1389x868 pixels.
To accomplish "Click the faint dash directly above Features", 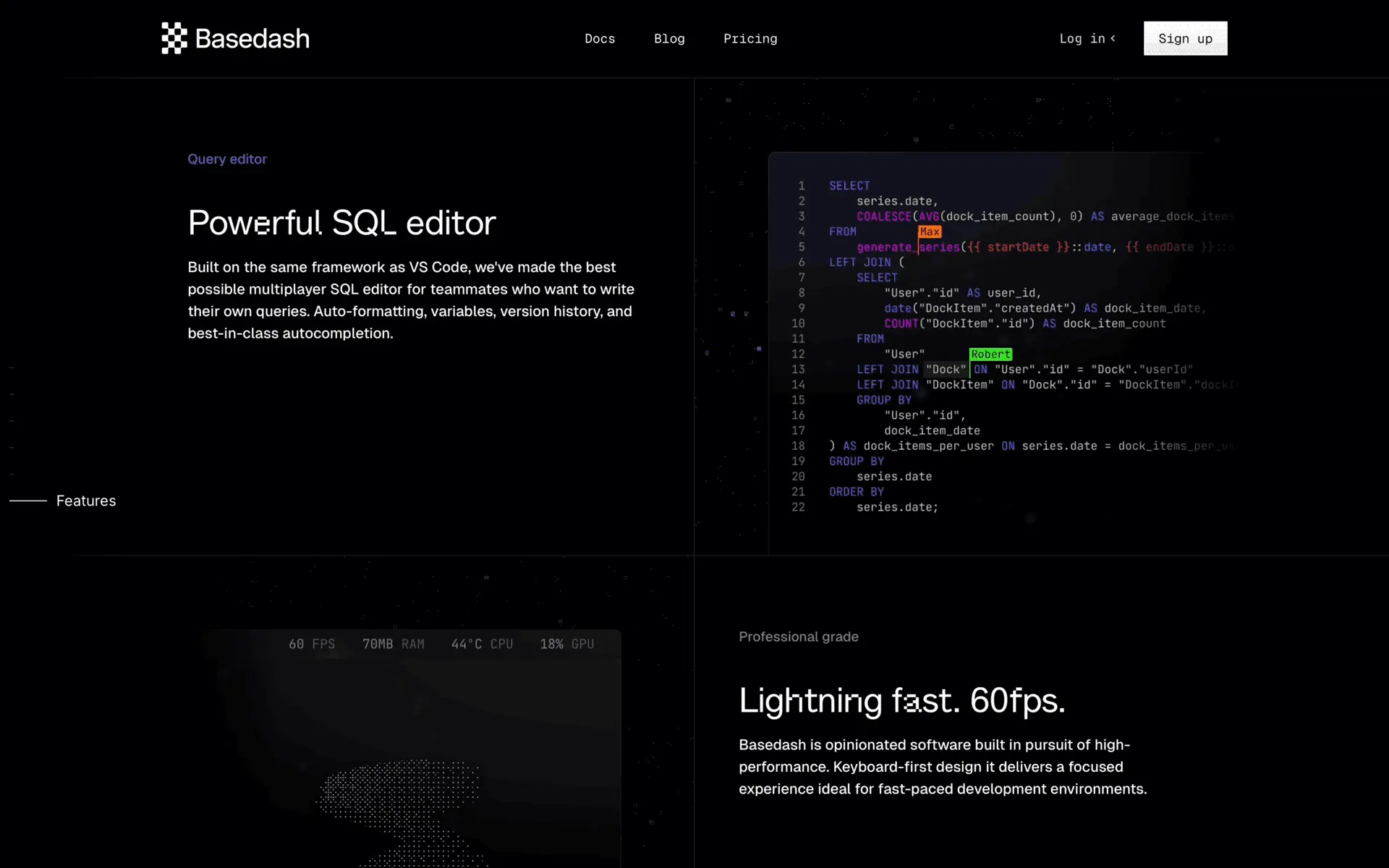I will 12,475.
